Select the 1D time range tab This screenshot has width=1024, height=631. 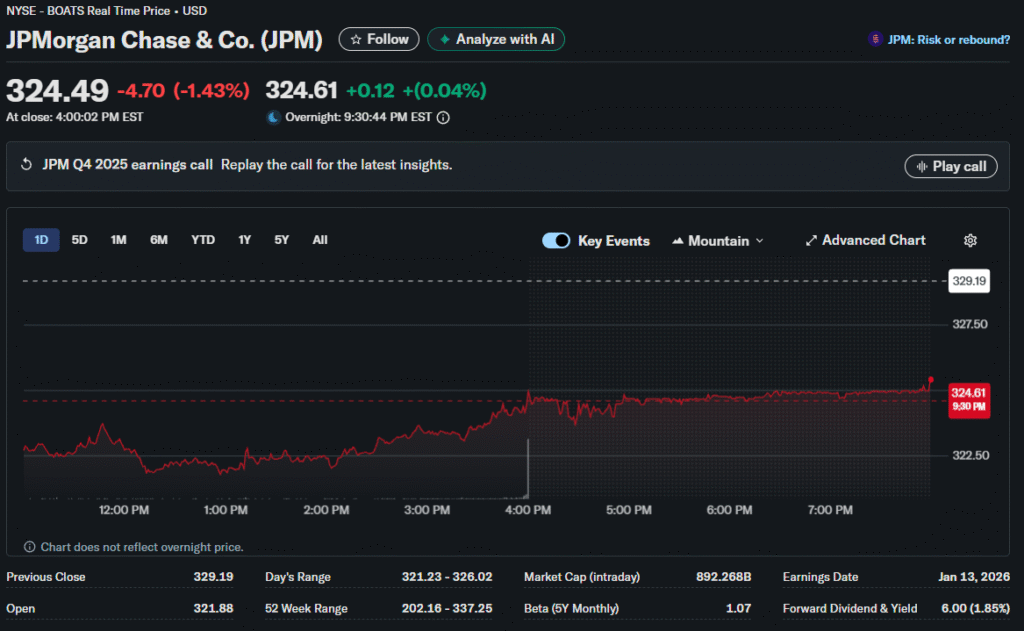41,240
